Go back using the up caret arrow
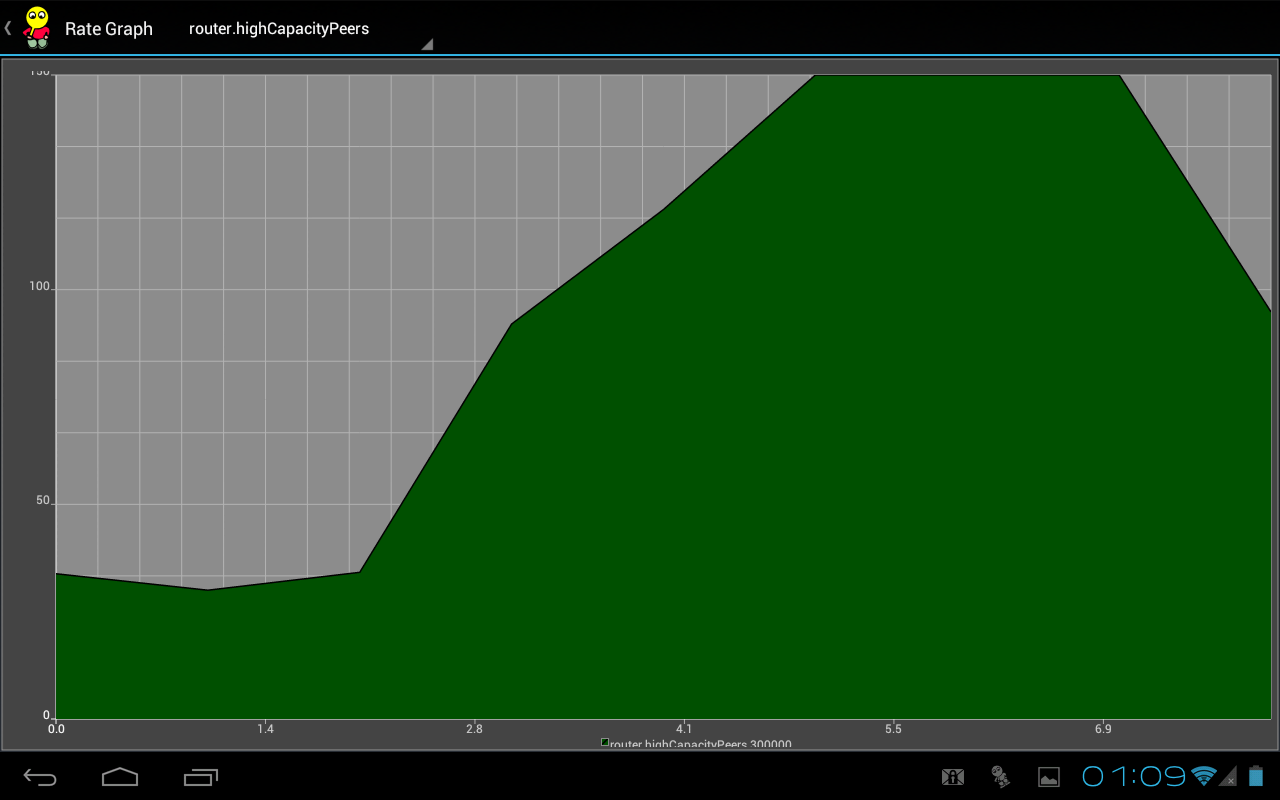The image size is (1280, 800). tap(8, 28)
